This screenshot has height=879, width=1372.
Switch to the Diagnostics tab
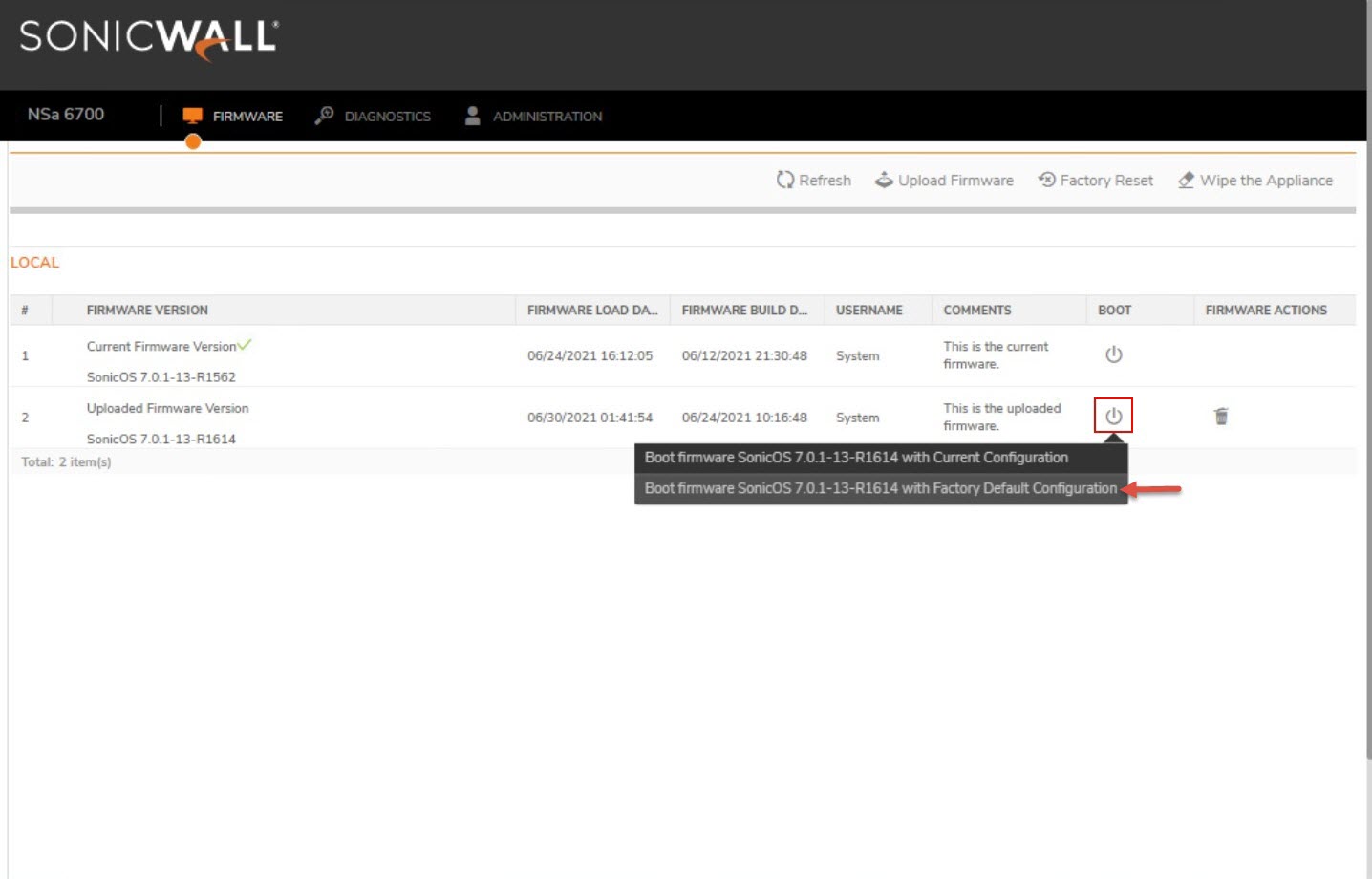pyautogui.click(x=387, y=117)
